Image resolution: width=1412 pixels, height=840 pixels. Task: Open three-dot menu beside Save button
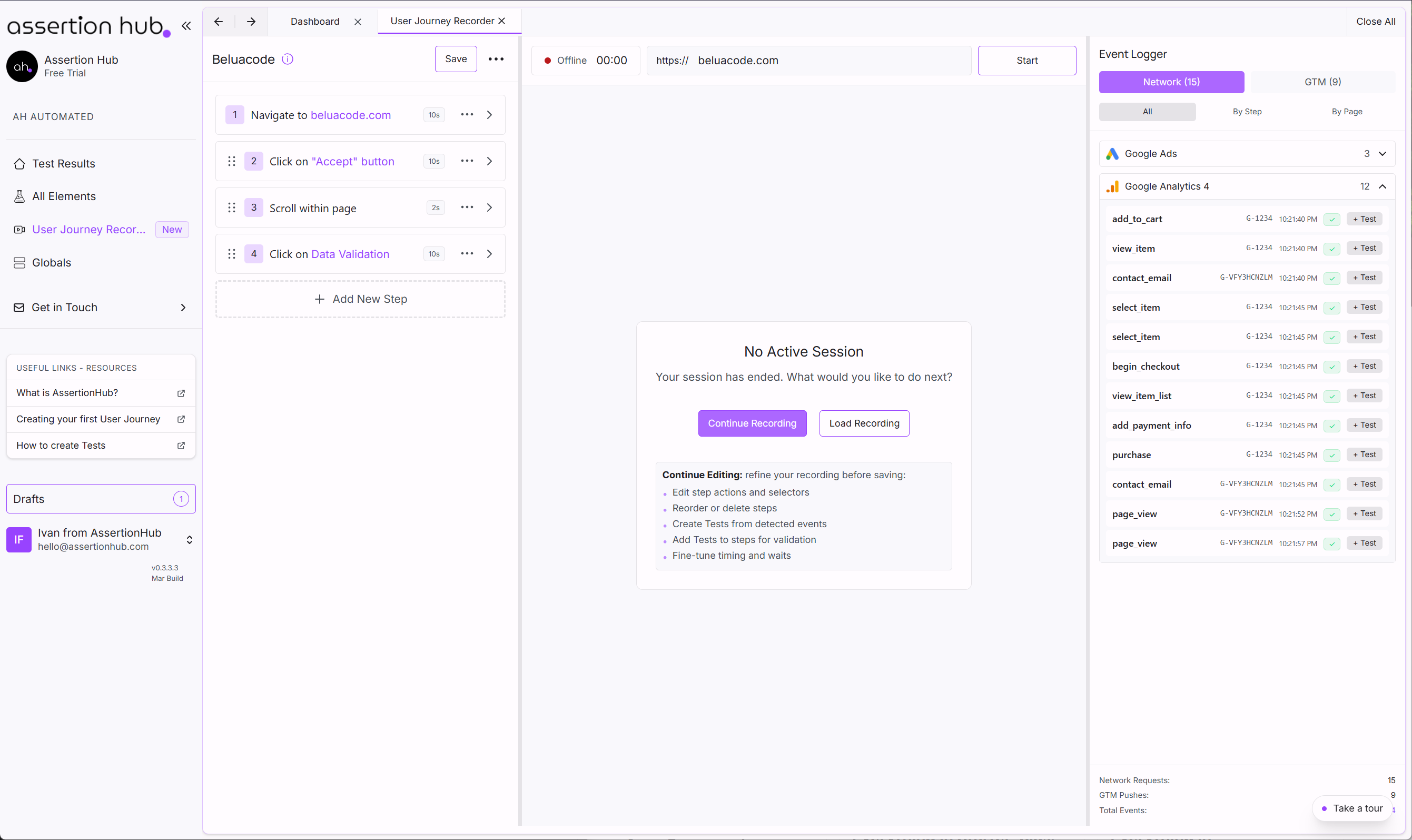coord(496,59)
